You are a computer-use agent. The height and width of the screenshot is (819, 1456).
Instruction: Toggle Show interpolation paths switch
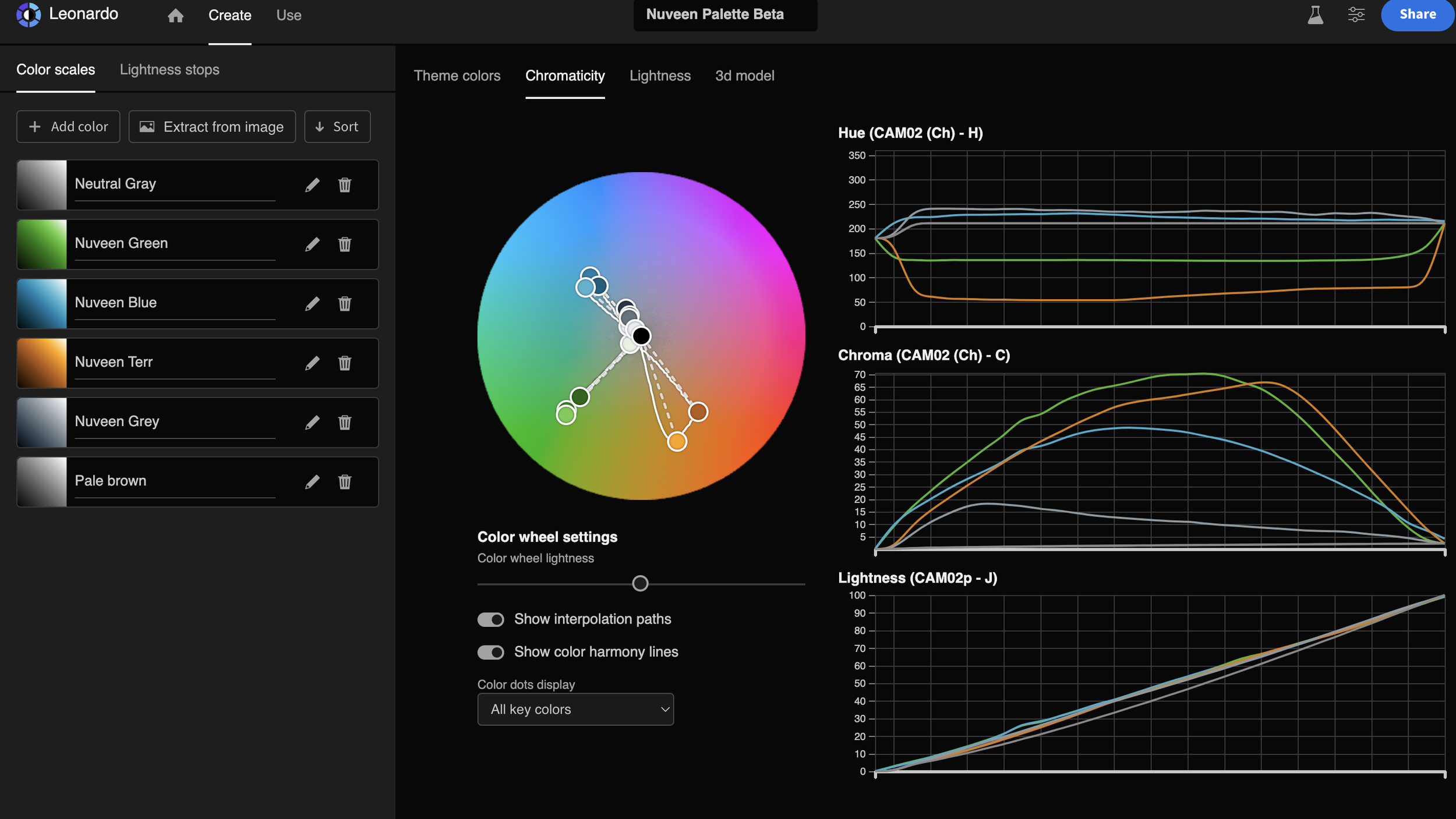pos(490,619)
